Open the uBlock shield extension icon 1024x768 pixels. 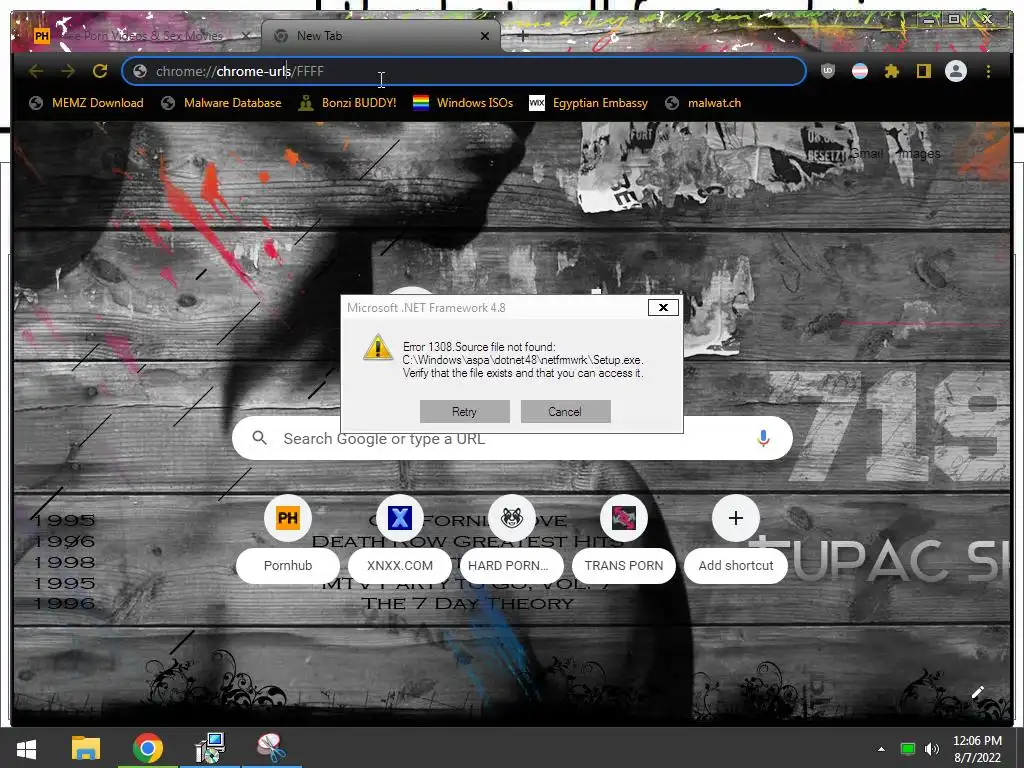point(827,71)
